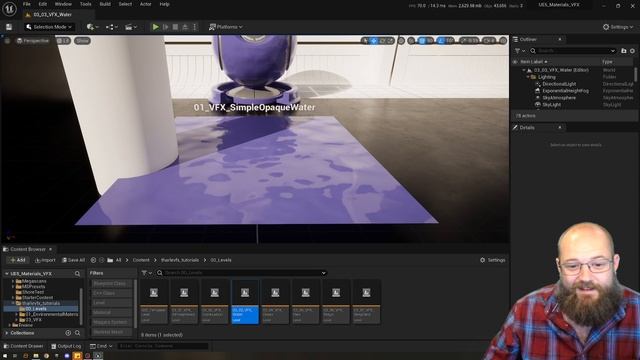Click Save All in Content Browser
The width and height of the screenshot is (640, 360).
73,260
